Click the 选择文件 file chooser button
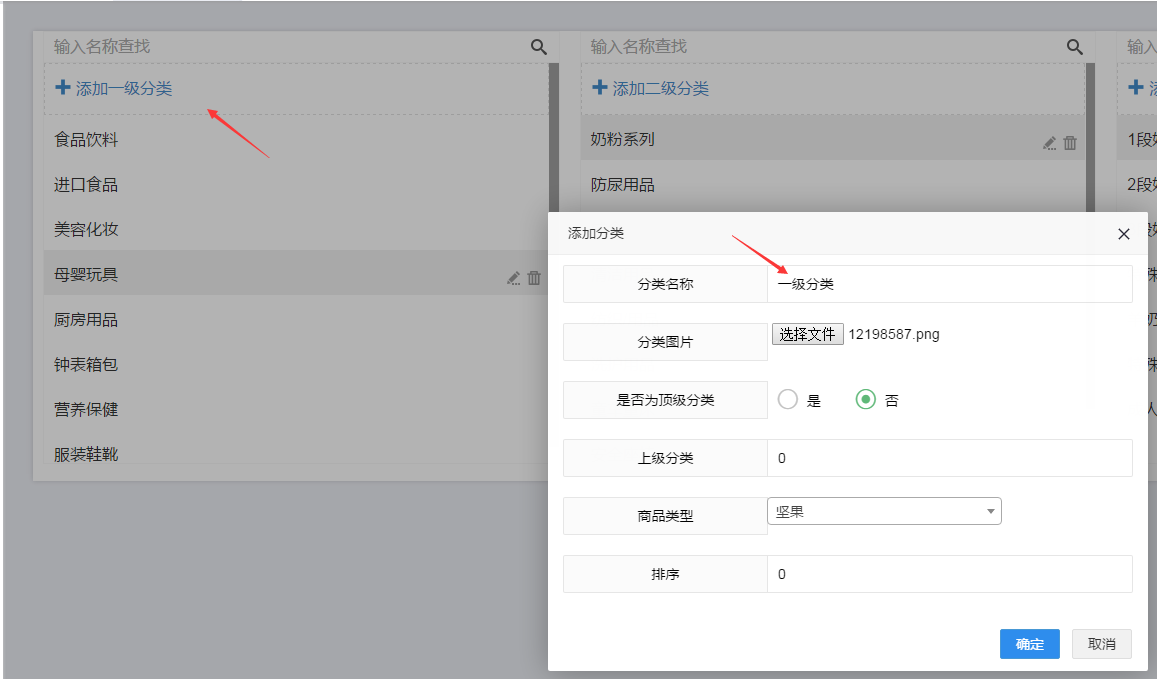This screenshot has width=1157, height=679. click(807, 334)
